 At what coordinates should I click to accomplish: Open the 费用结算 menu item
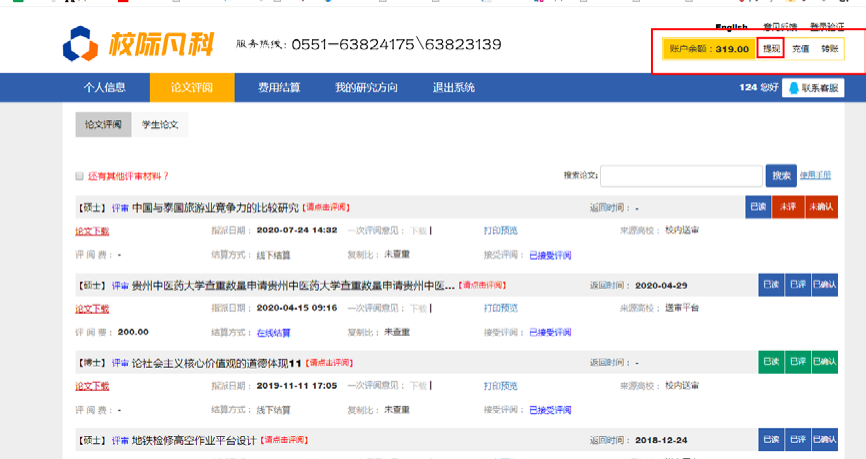pos(279,88)
